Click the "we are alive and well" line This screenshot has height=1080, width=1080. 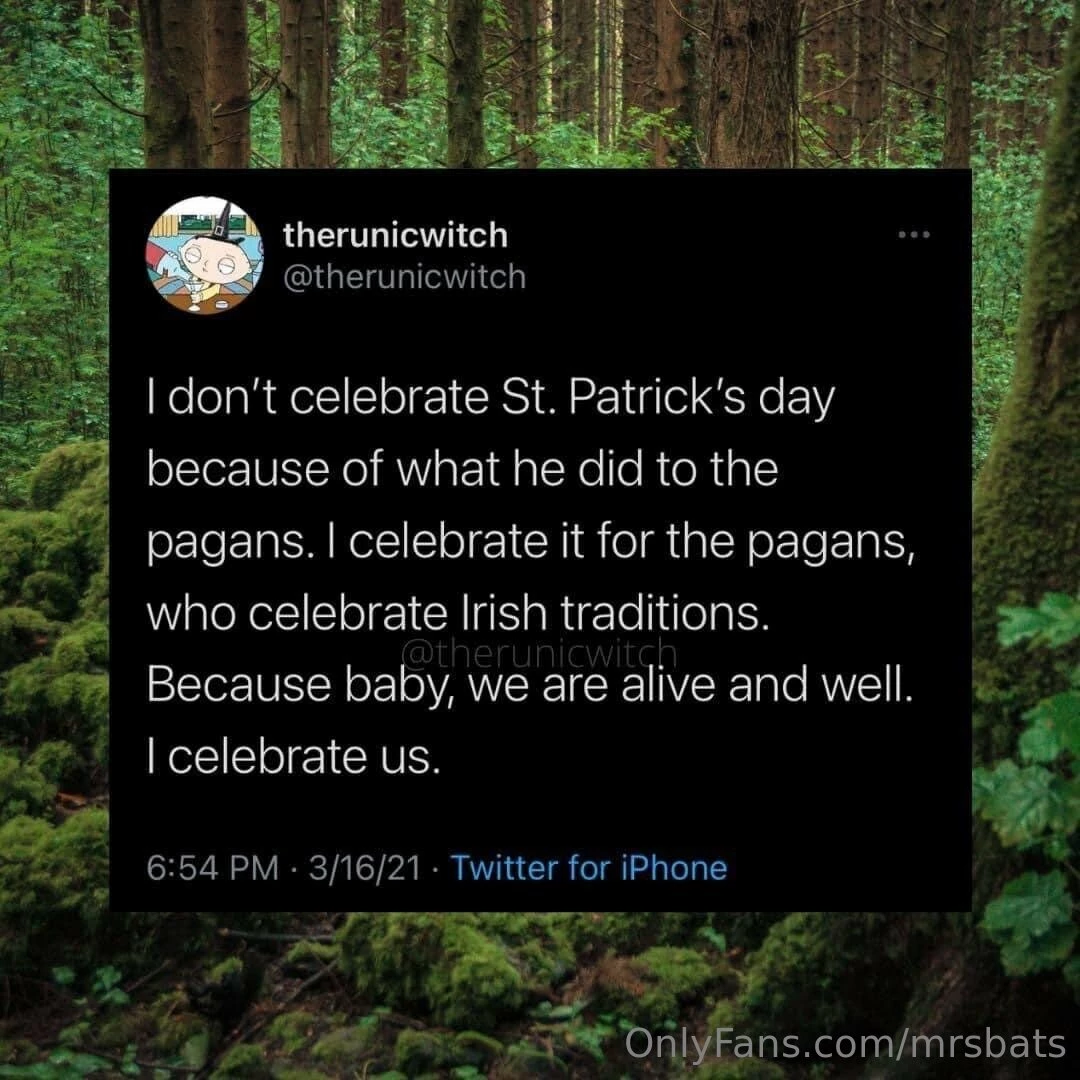[x=530, y=686]
